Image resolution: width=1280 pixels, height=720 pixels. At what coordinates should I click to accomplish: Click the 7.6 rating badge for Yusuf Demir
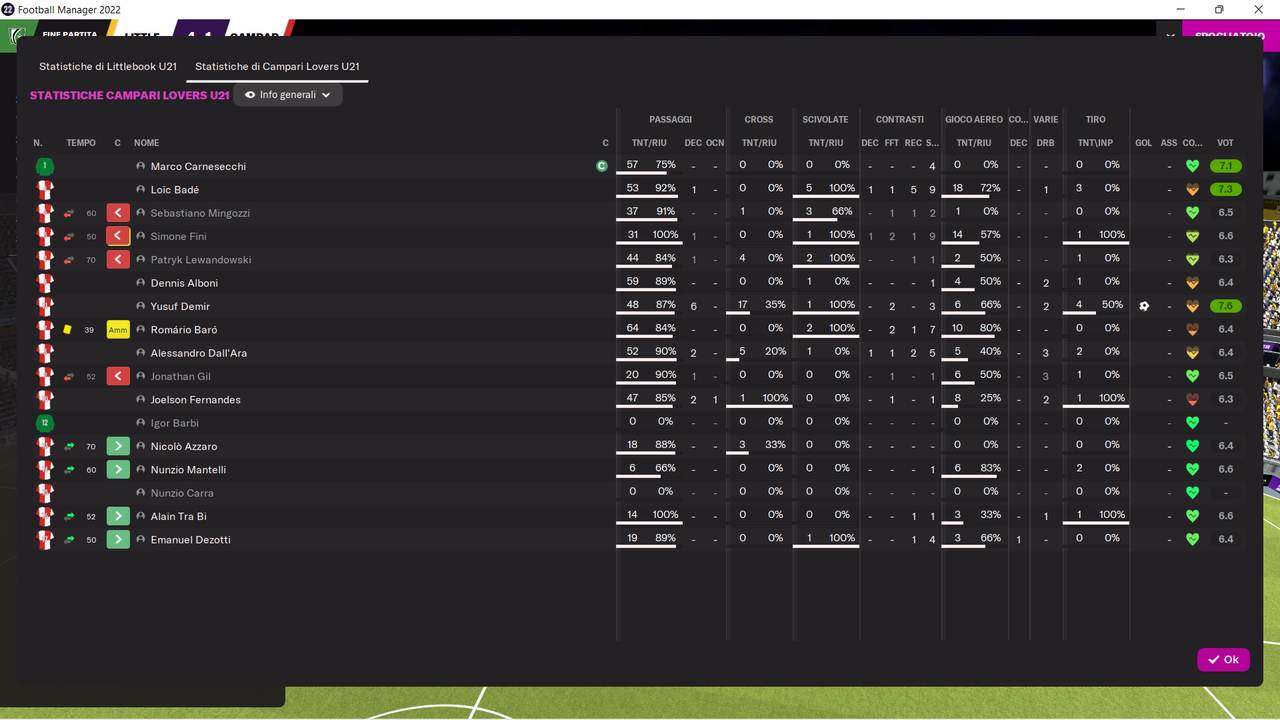click(1226, 306)
